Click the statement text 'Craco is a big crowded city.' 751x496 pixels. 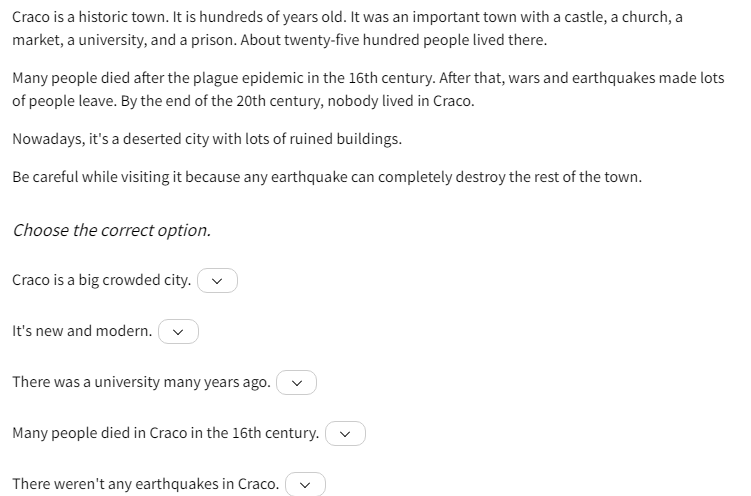[x=102, y=280]
